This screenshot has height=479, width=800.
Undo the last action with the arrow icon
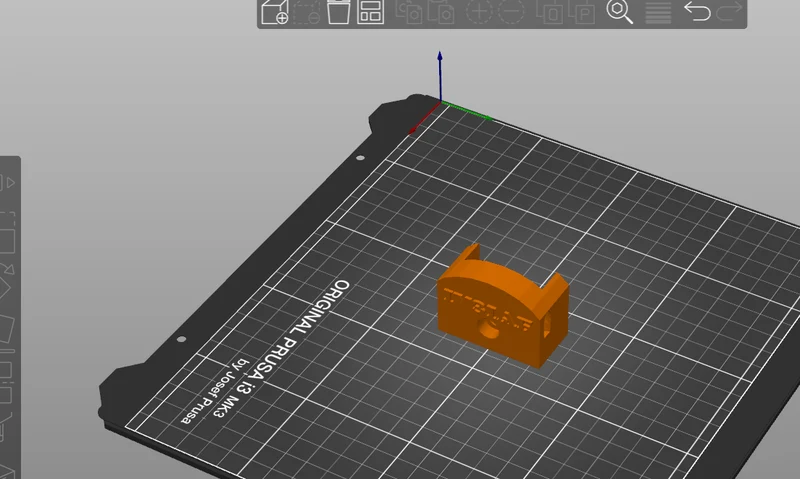[697, 11]
